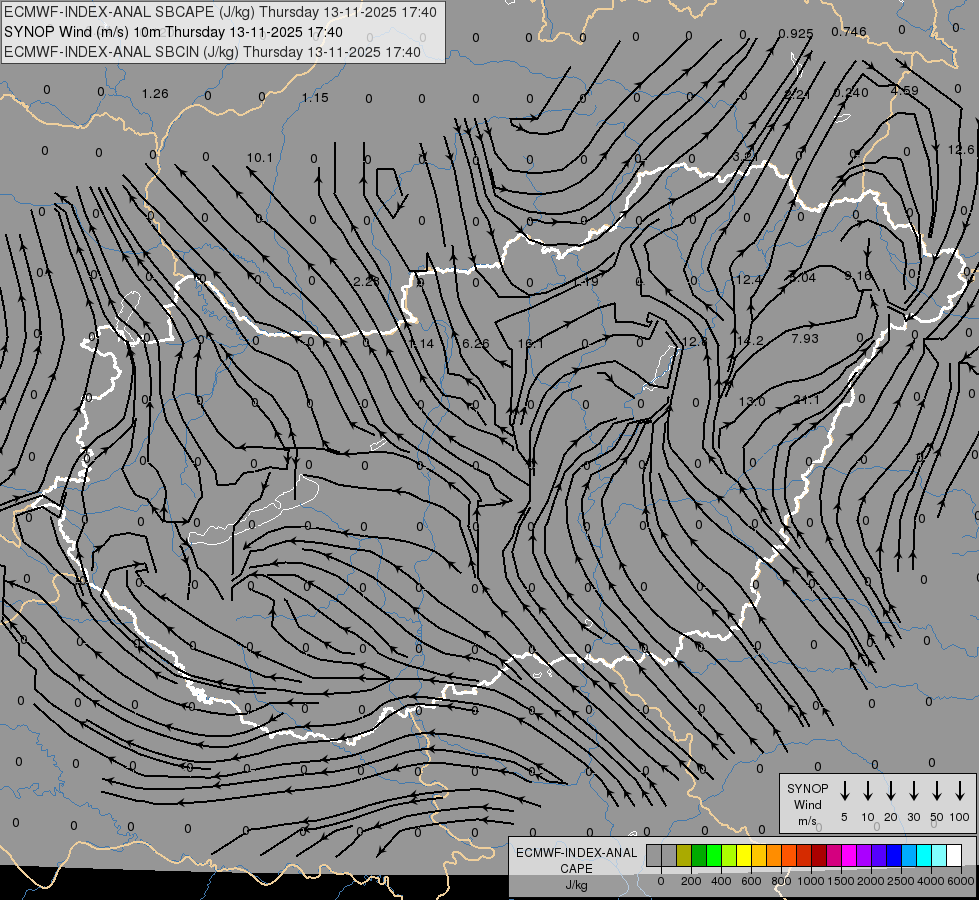
Task: Click the CAPE value 12.4 on map
Action: pos(749,280)
